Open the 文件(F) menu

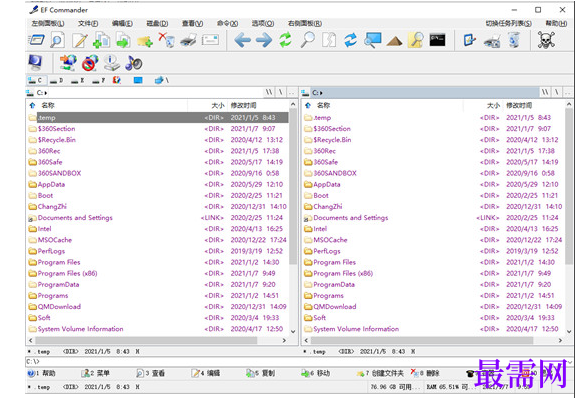pos(88,23)
